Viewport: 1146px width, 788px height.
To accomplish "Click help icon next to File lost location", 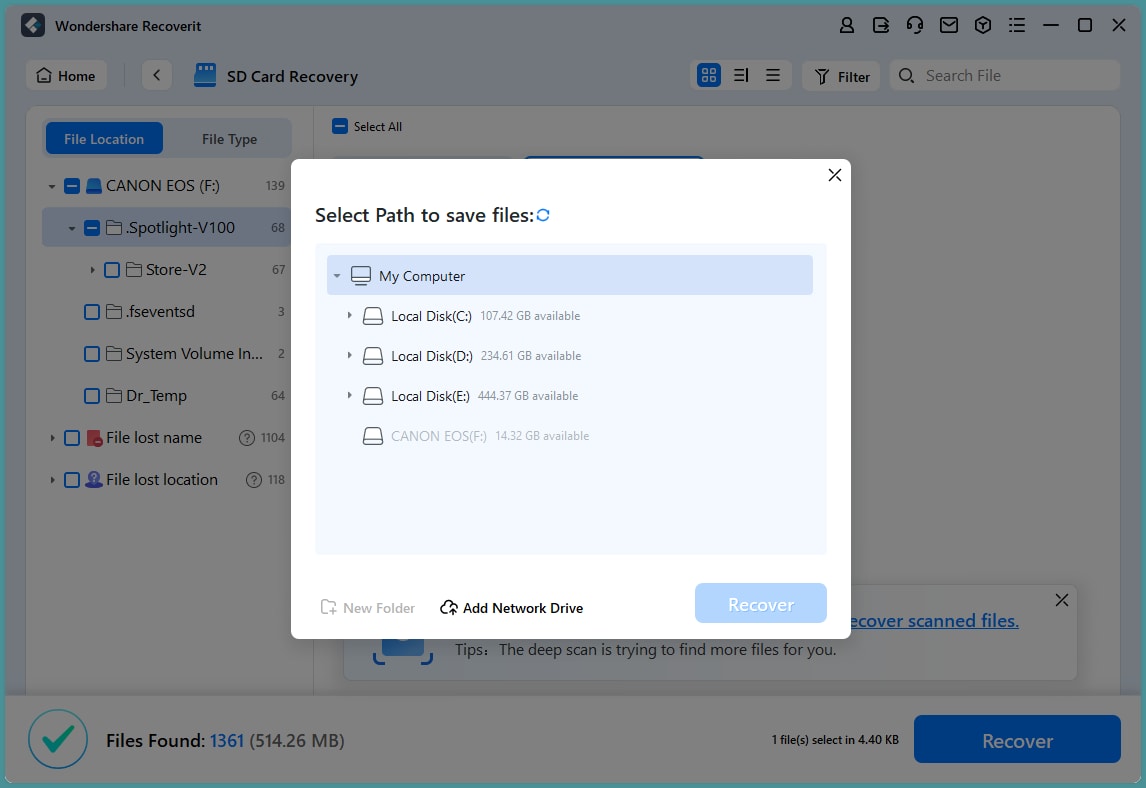I will coord(254,480).
